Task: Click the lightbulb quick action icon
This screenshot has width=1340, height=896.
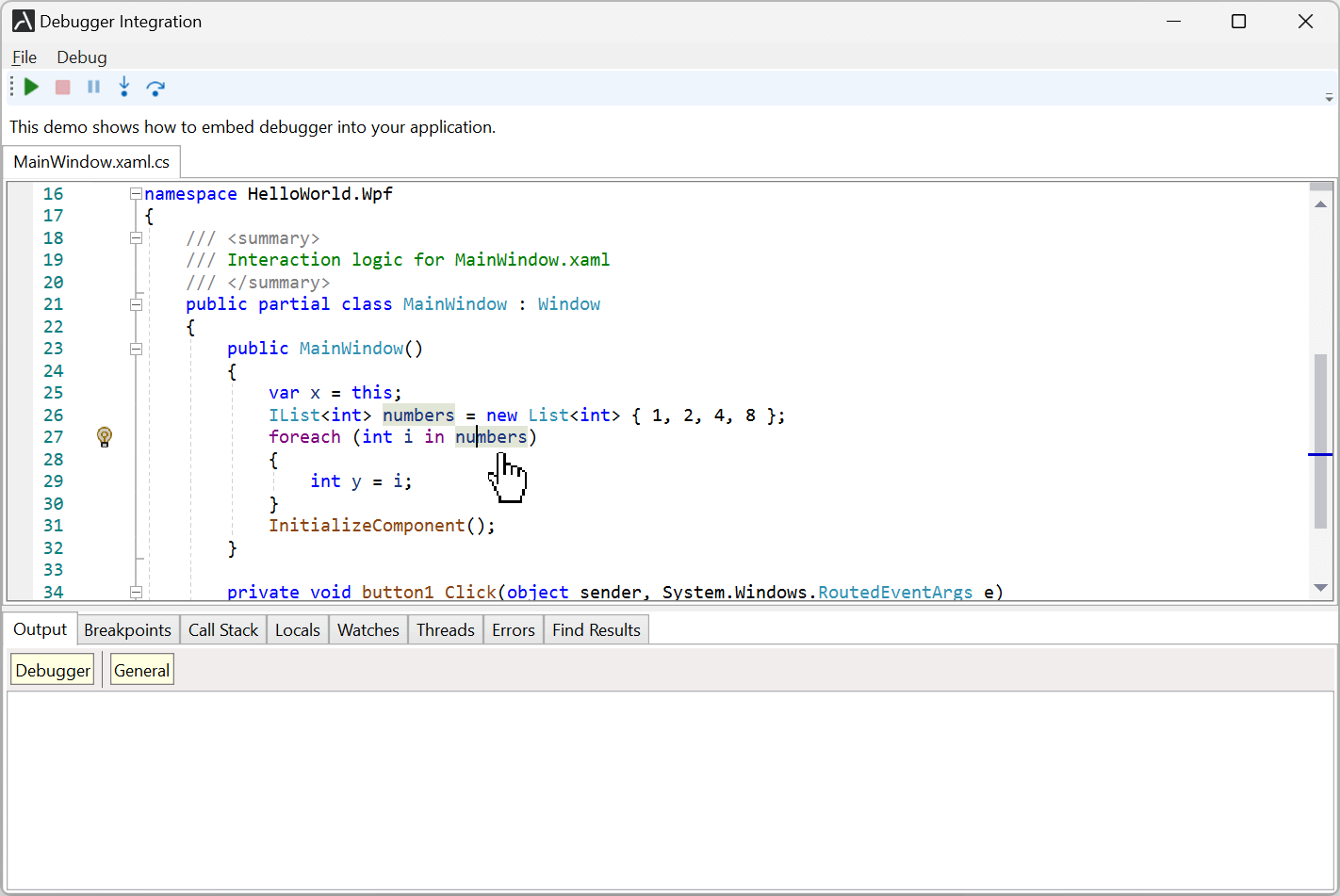Action: tap(105, 436)
